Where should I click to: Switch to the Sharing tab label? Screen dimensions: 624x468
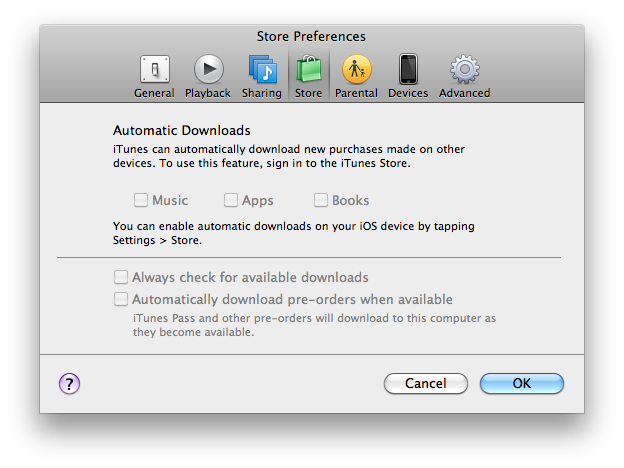tap(262, 93)
